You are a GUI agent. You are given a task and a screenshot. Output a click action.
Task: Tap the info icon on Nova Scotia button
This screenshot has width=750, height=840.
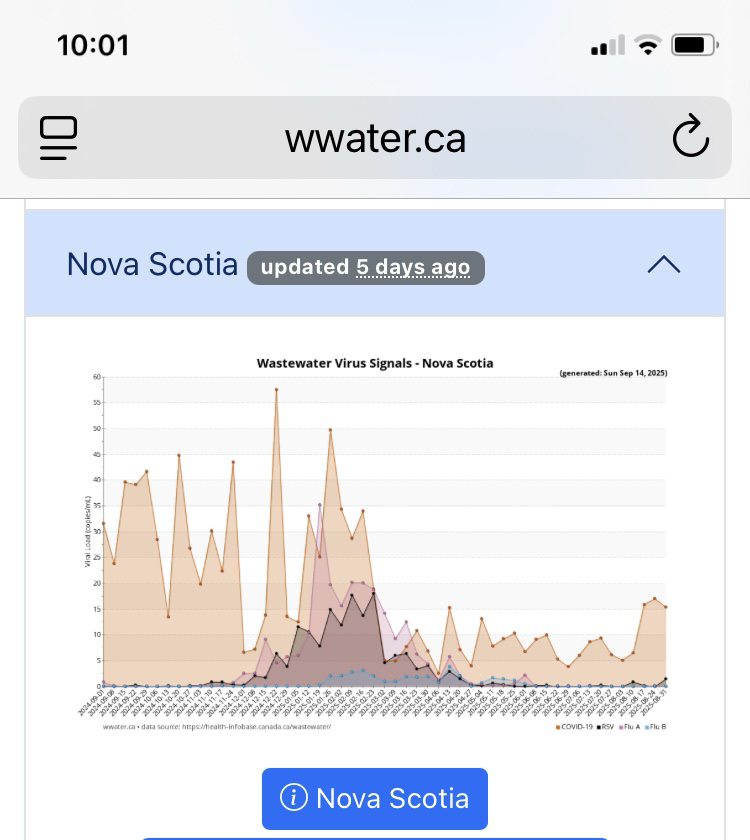point(293,798)
